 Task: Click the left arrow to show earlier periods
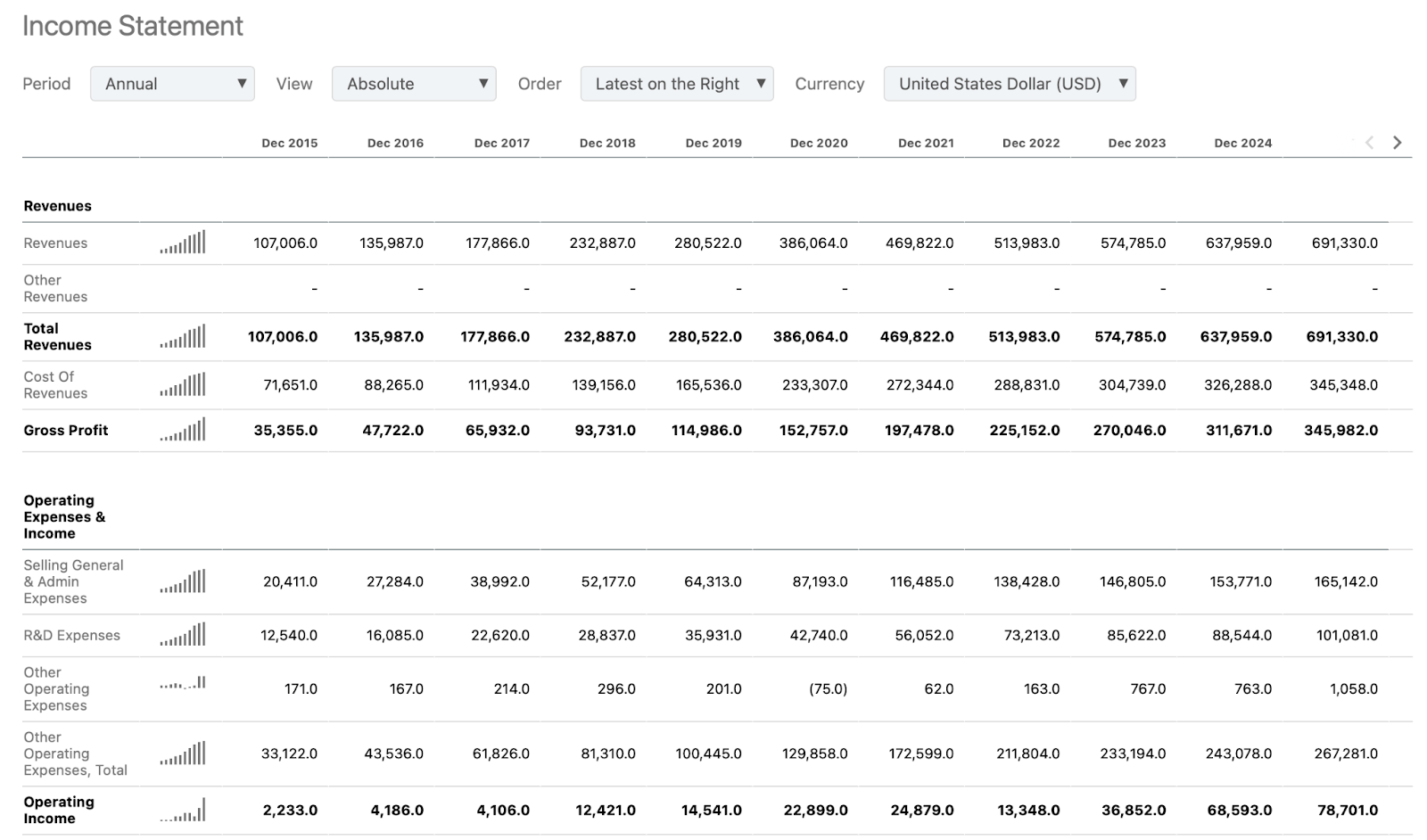1370,143
